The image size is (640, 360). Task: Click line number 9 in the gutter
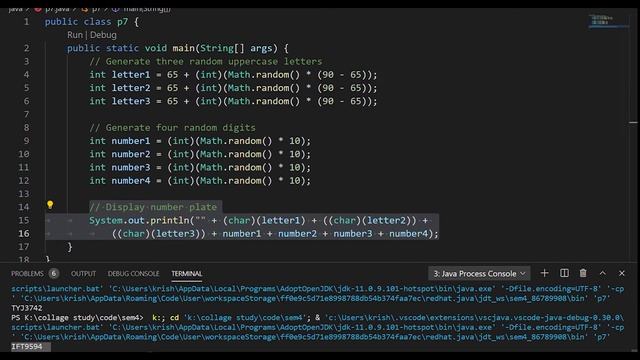tap(26, 141)
